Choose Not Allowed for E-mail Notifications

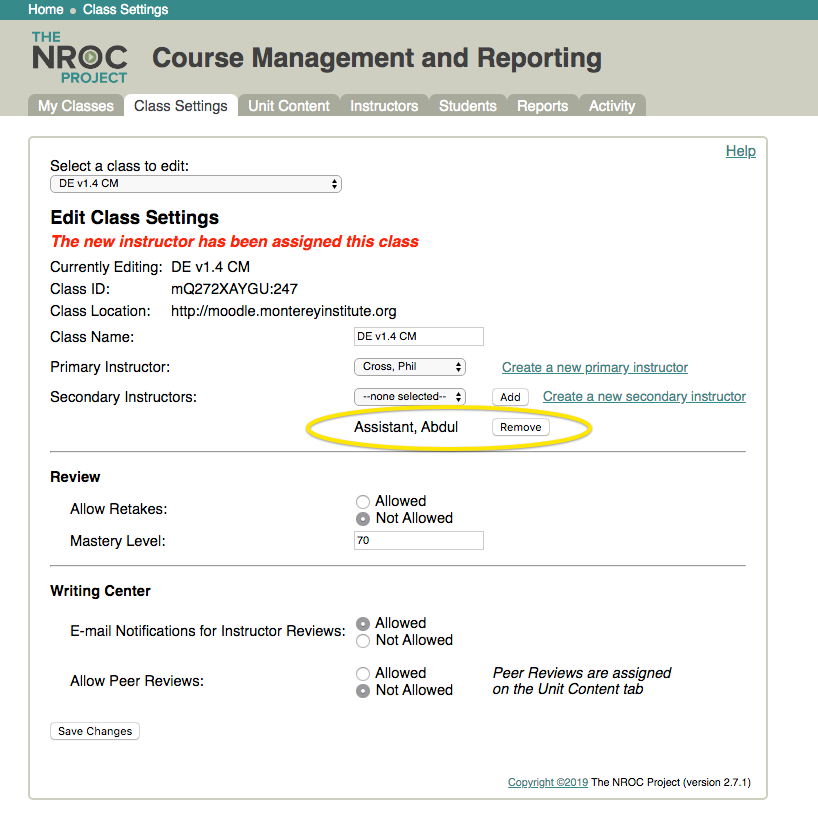point(363,641)
